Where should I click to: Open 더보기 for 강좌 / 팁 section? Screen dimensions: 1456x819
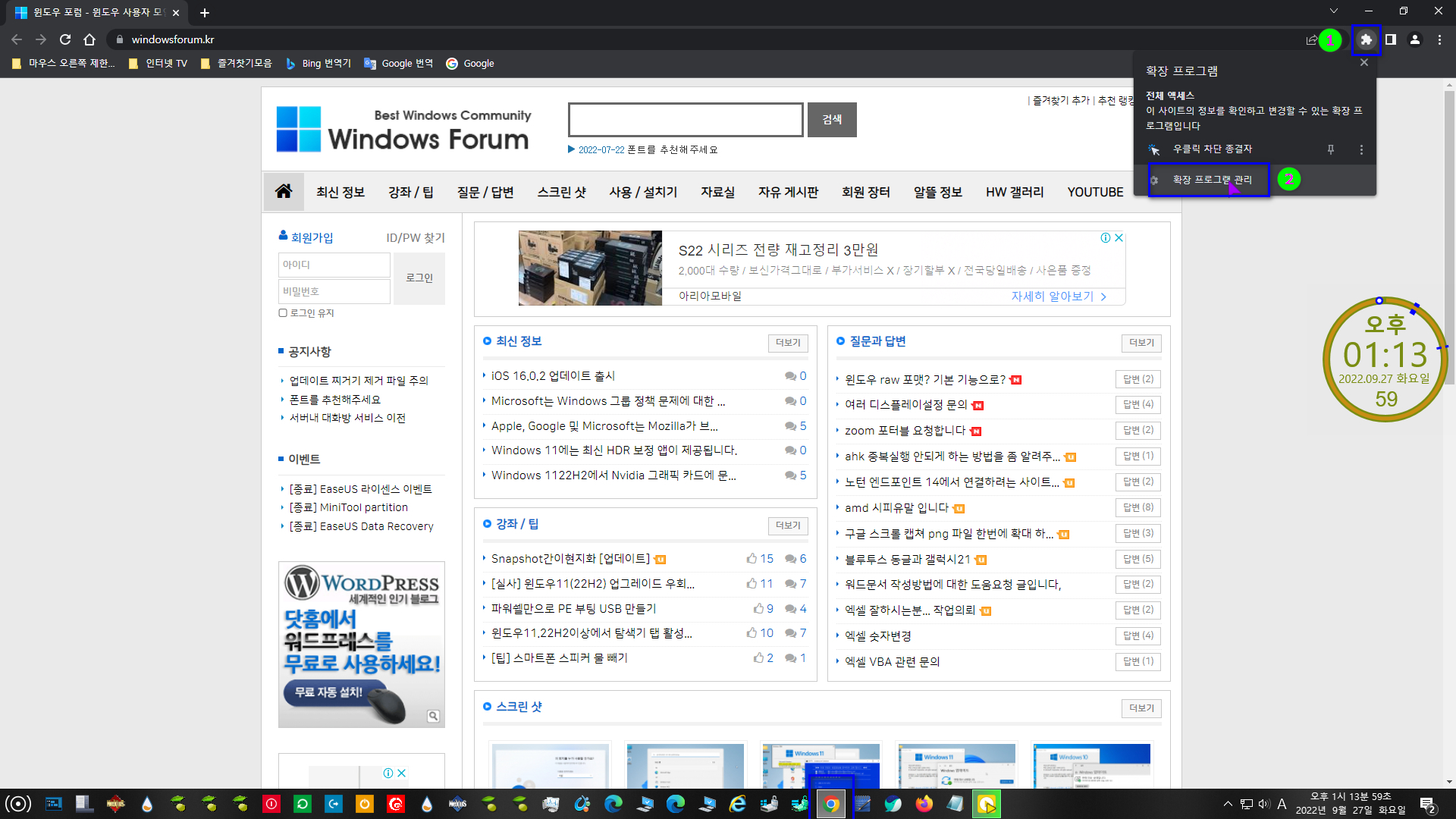click(x=788, y=526)
